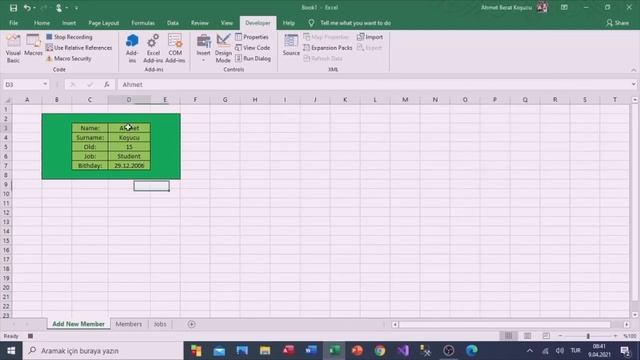The image size is (640, 360).
Task: Switch to the Insert ribbon tab
Action: (69, 23)
